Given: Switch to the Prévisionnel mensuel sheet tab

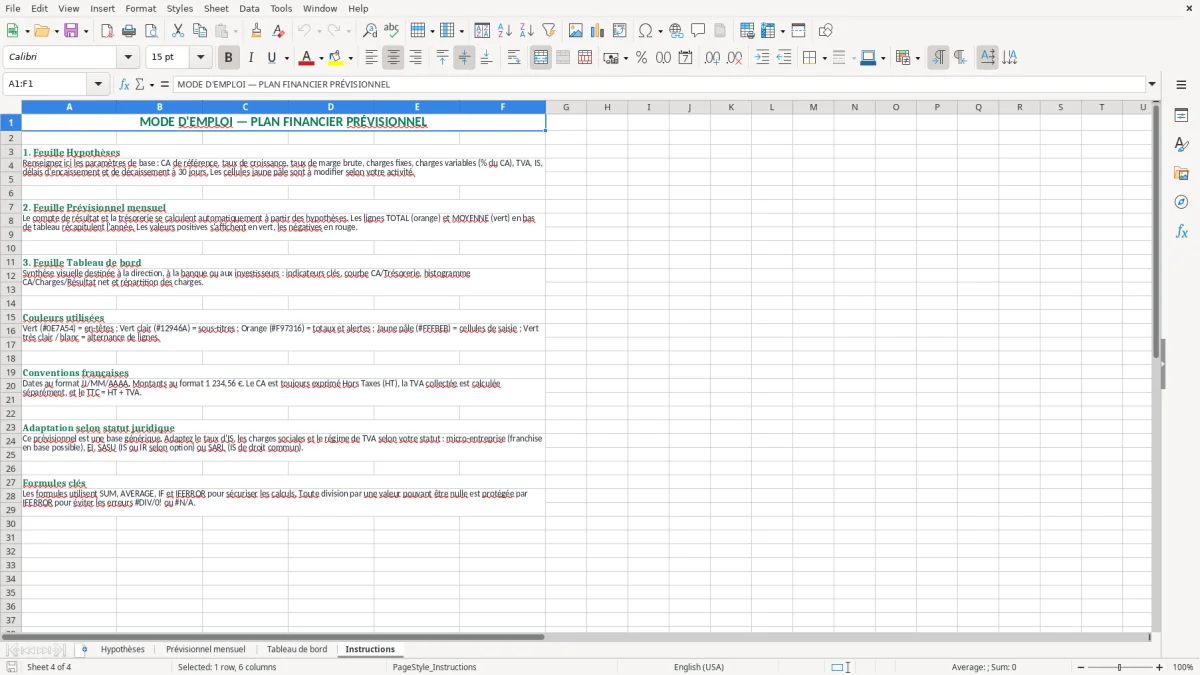Looking at the screenshot, I should coord(205,649).
